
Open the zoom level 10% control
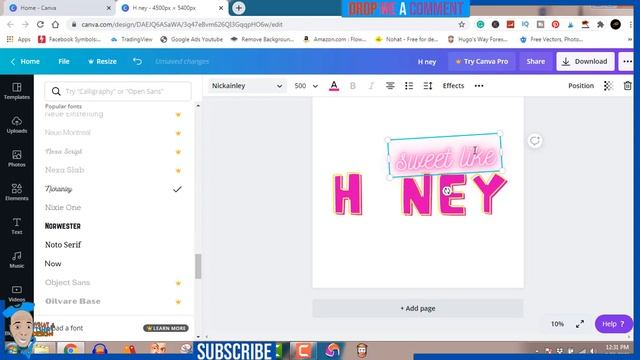557,324
